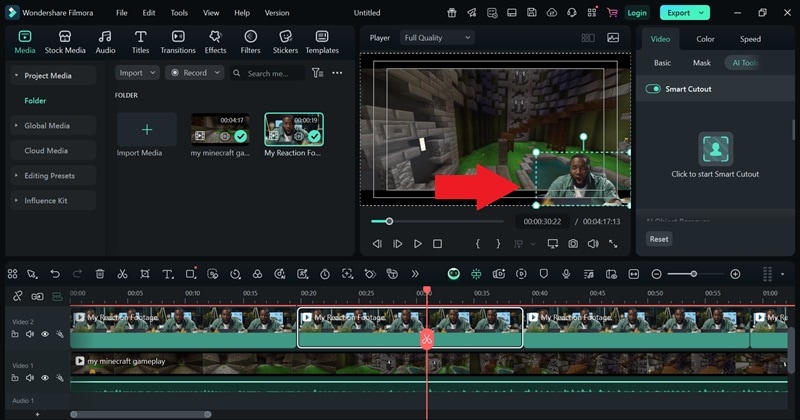Expand more timeline tools chevron
The height and width of the screenshot is (420, 800).
(415, 274)
